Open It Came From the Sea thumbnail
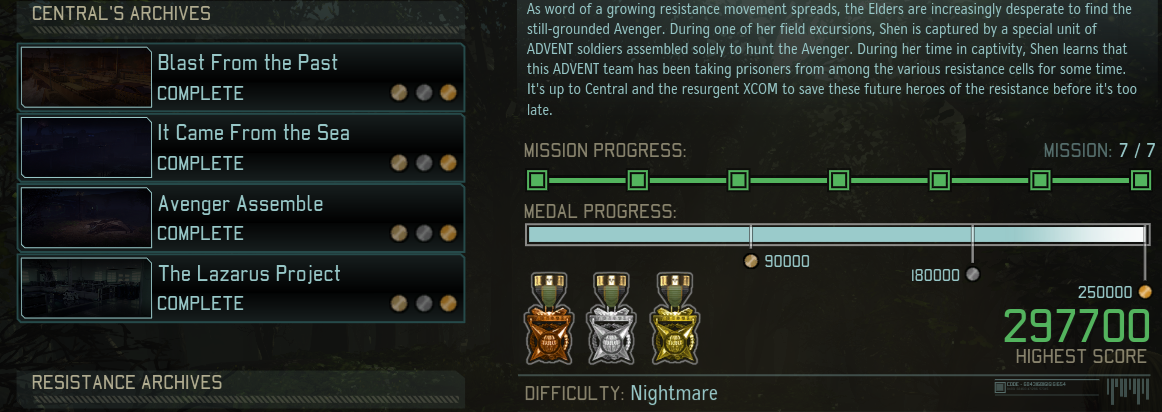The width and height of the screenshot is (1162, 412). pos(86,147)
